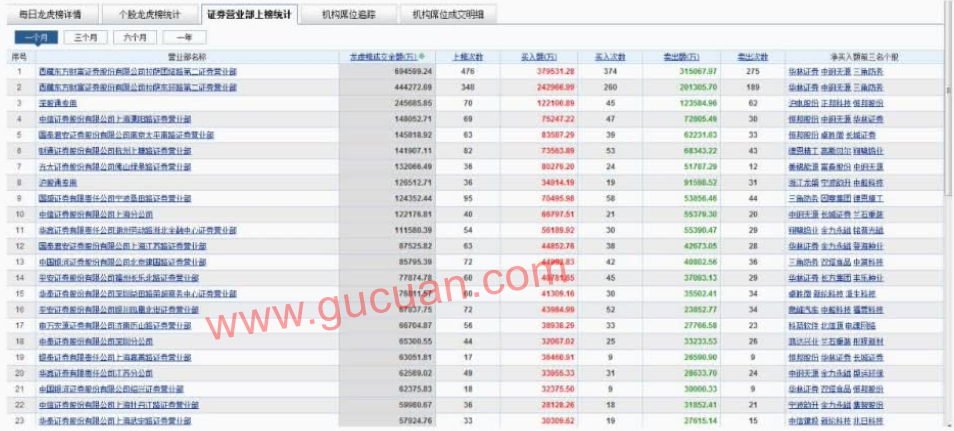Select the 证券营业部上榜统计 tab
This screenshot has width=954, height=431.
point(249,14)
